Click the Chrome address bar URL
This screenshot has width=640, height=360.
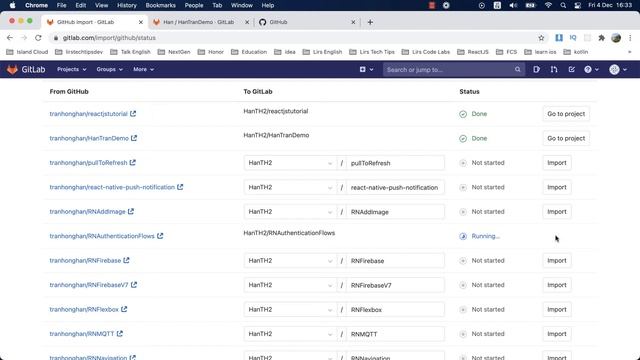(109, 38)
